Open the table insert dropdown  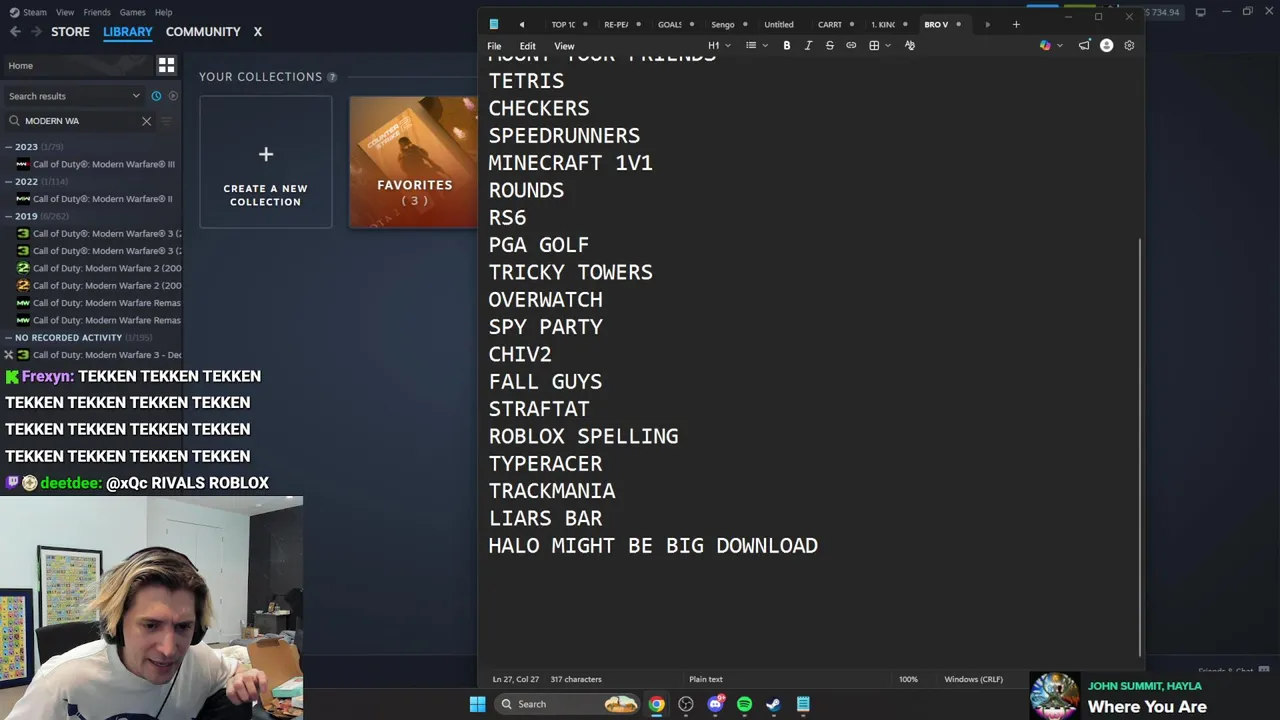coord(880,45)
